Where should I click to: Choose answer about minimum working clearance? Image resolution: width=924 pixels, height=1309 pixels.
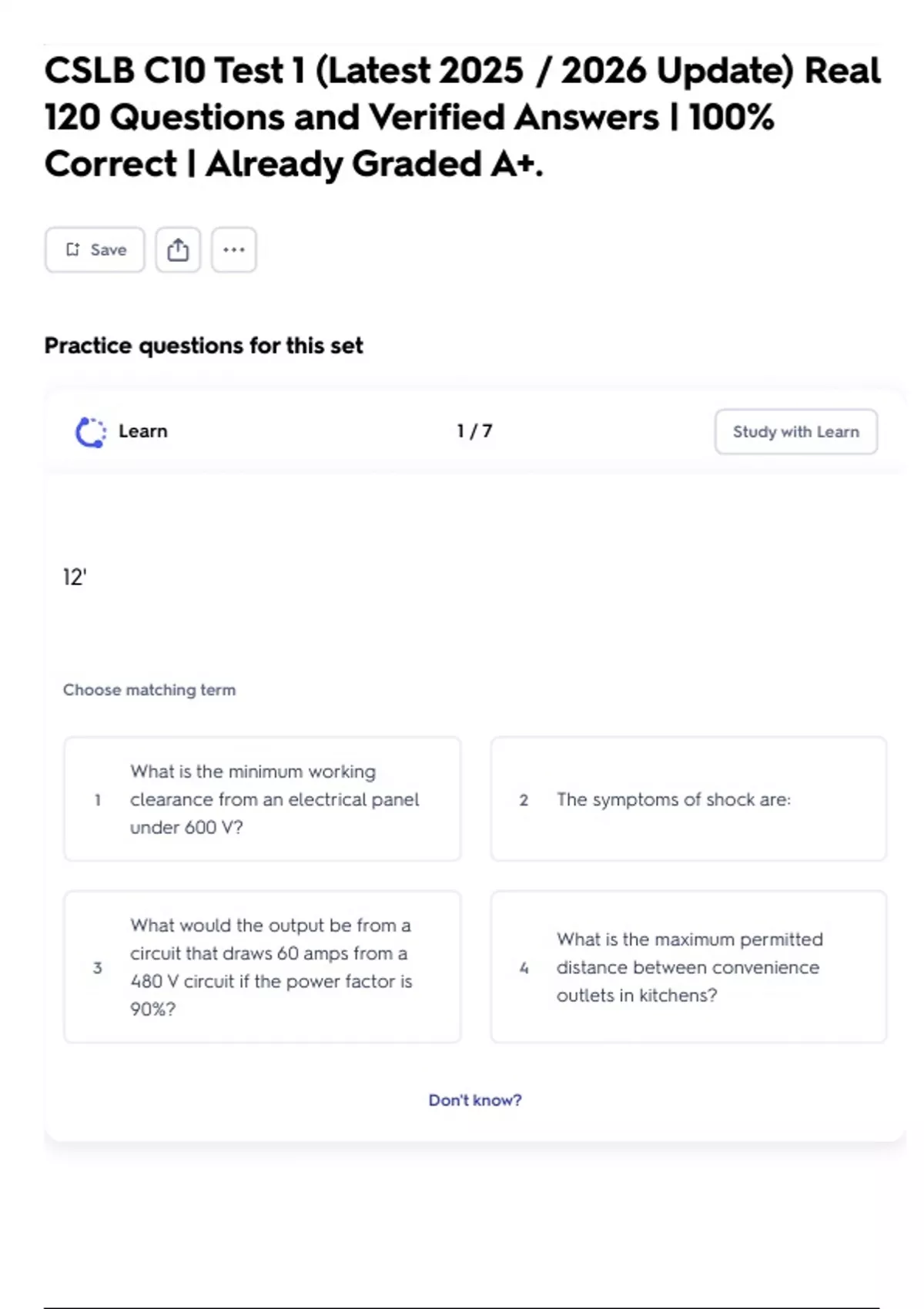(x=263, y=799)
